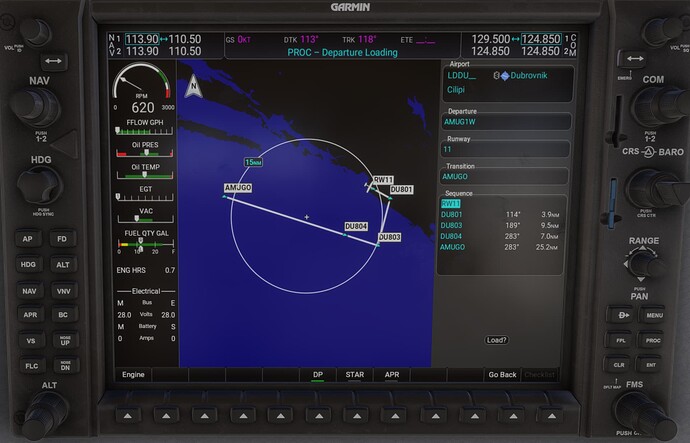
Task: Select DU801 row in Sequence list
Action: point(500,214)
